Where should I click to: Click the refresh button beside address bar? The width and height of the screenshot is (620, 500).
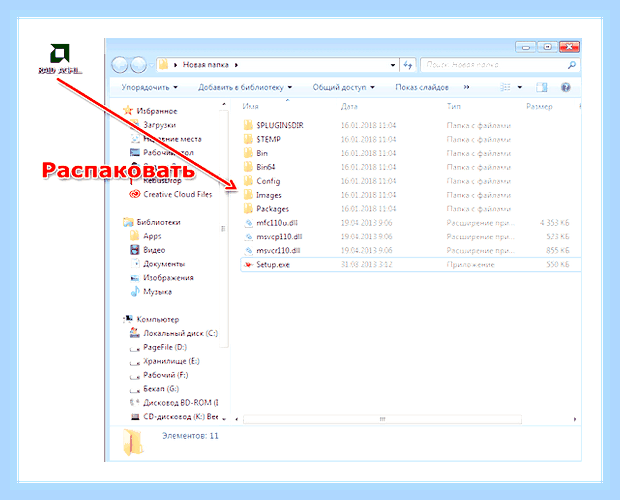click(x=408, y=65)
